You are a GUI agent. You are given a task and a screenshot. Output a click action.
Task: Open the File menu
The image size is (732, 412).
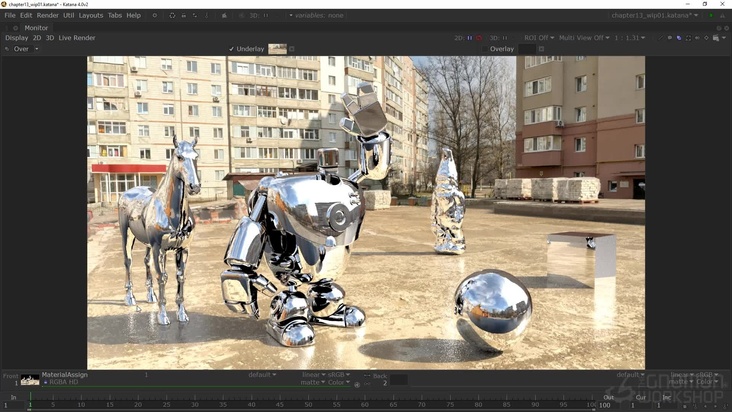[x=10, y=15]
